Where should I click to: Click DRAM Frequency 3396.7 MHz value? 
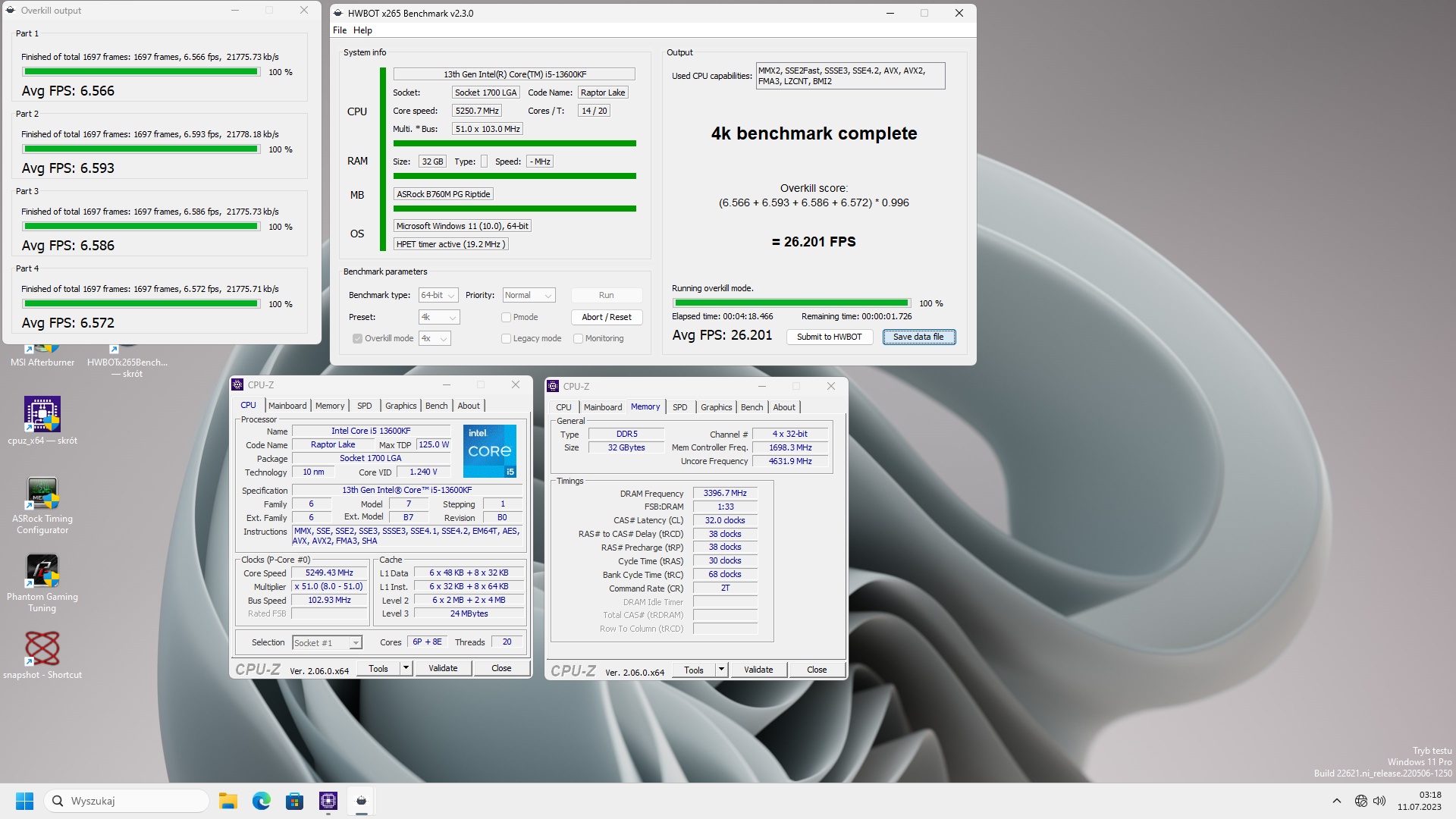[725, 494]
